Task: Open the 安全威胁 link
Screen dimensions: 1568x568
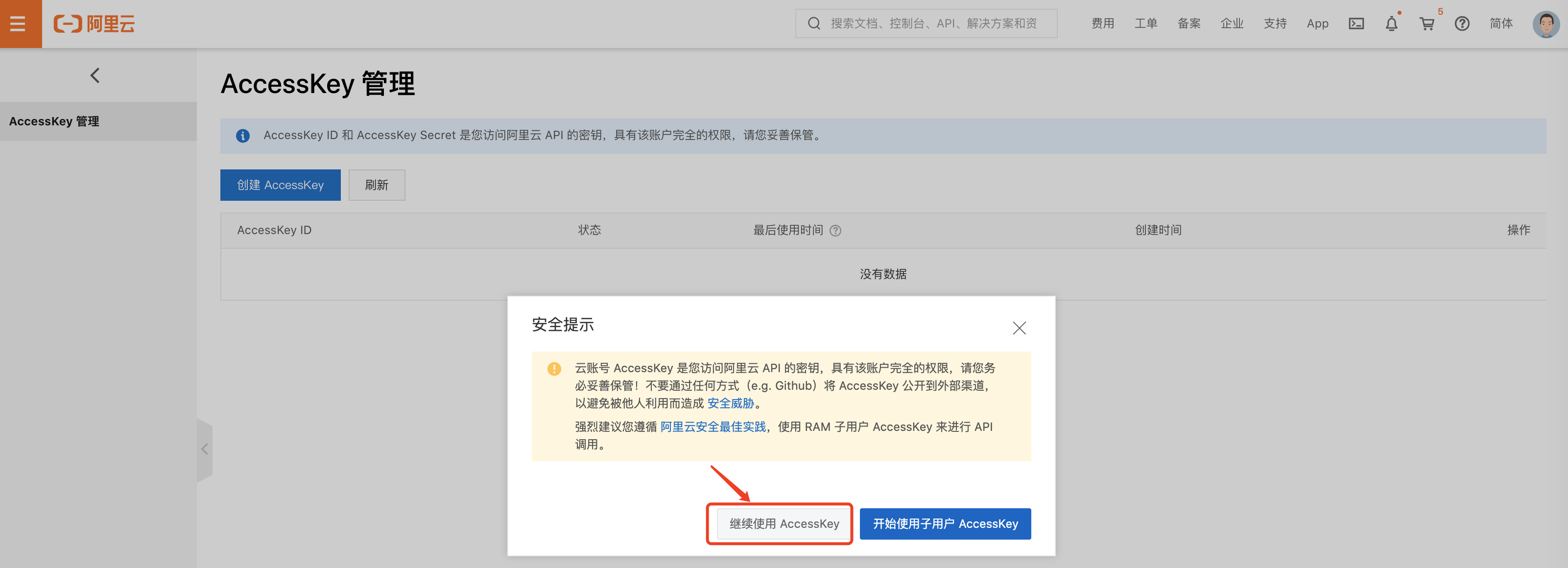Action: (x=731, y=403)
